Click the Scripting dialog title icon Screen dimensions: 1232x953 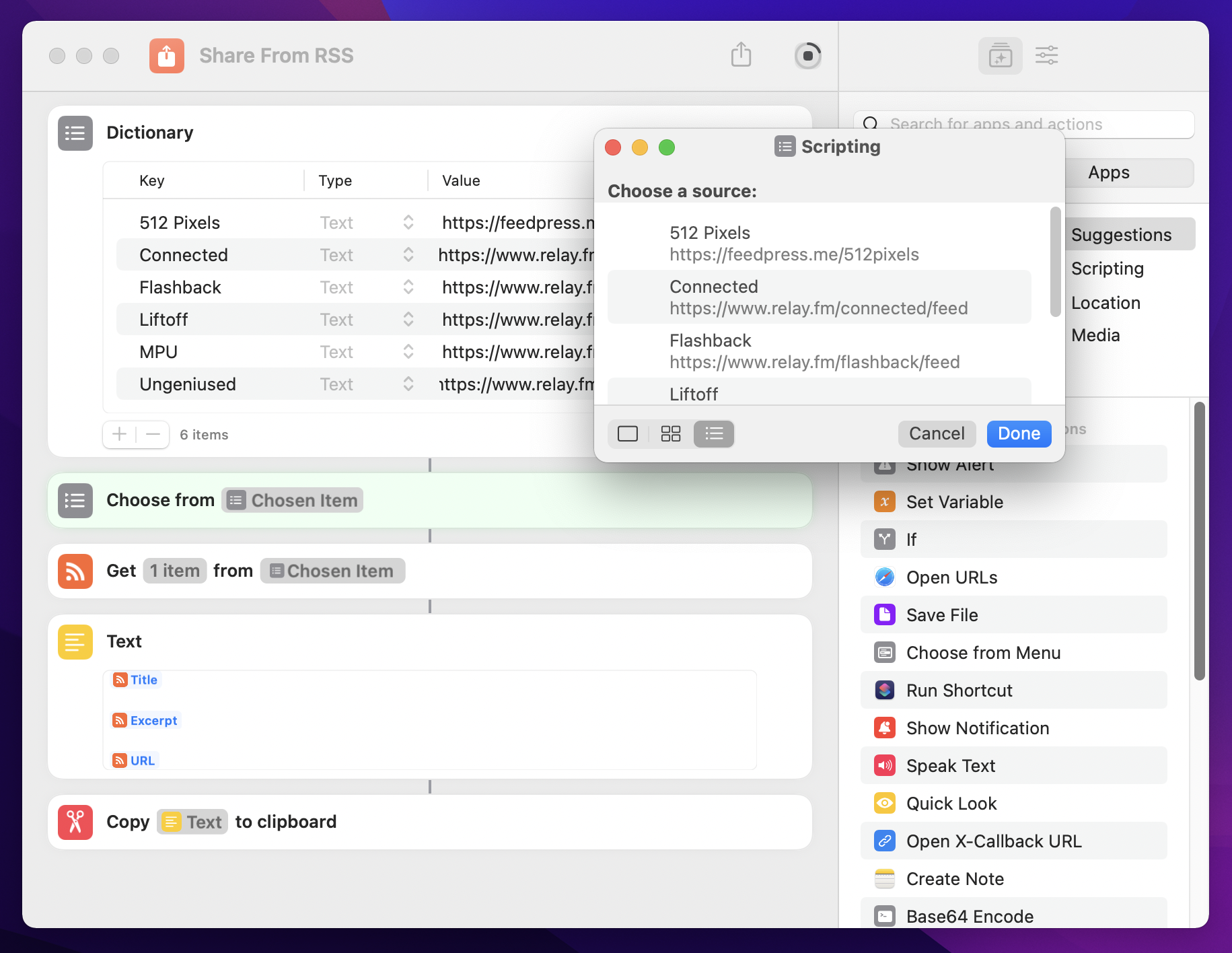pos(785,147)
